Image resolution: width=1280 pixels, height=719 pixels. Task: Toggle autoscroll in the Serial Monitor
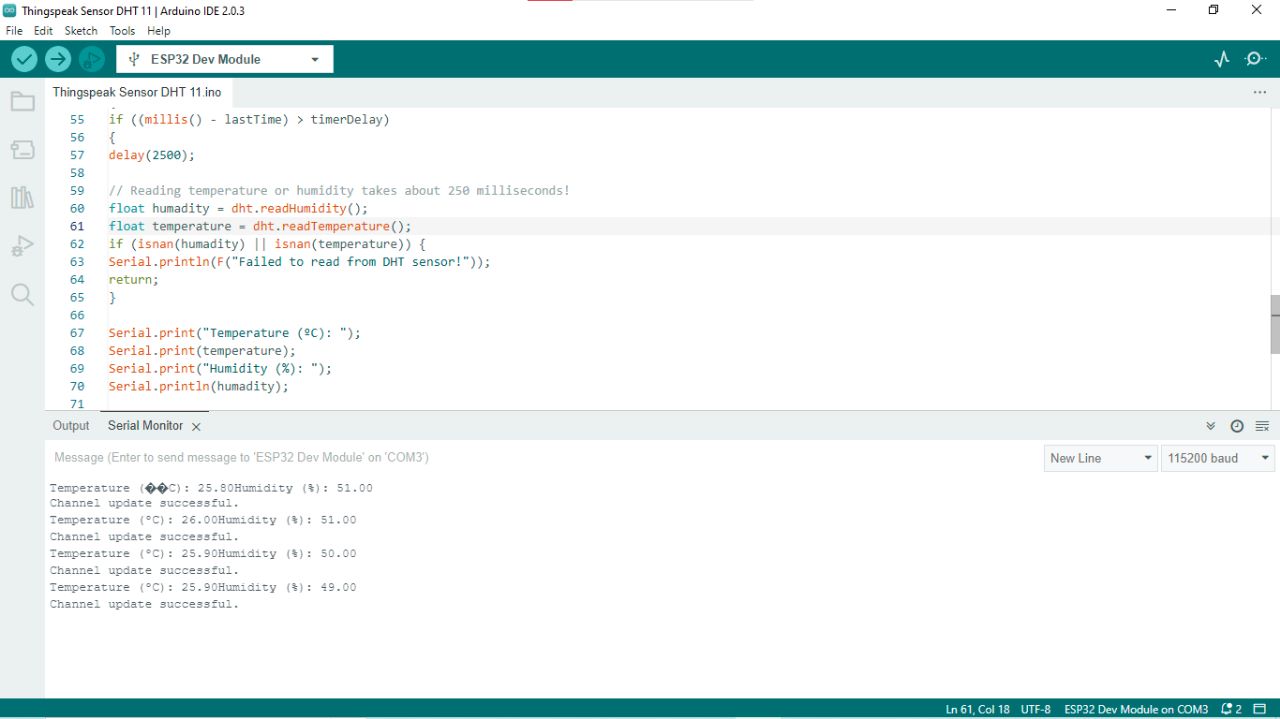click(x=1211, y=426)
